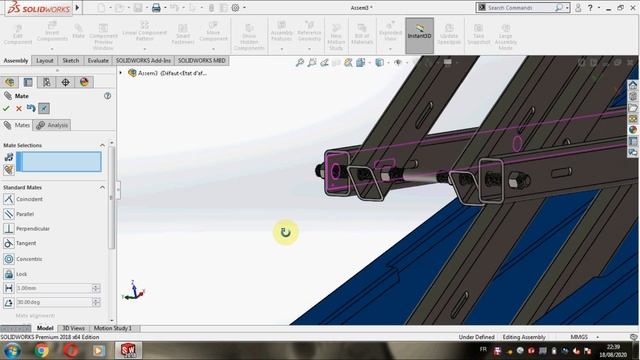Toggle the distance mate icon beside 1.00mm
640x360 pixels.
click(9, 288)
